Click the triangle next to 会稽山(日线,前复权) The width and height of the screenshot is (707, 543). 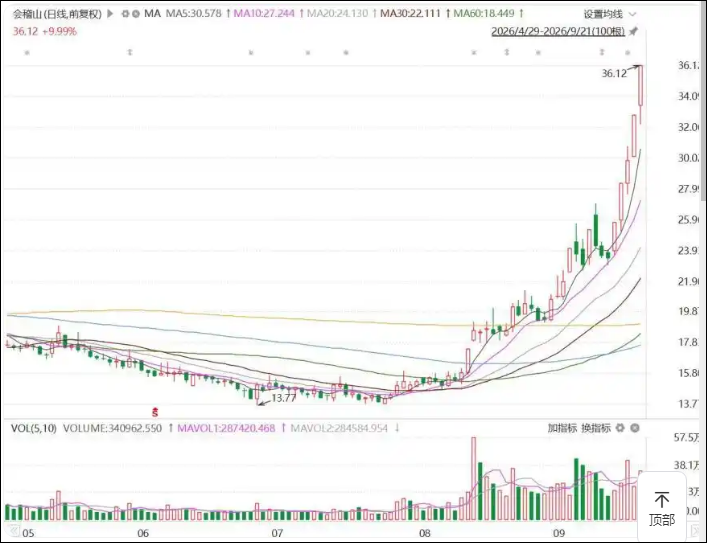(110, 14)
